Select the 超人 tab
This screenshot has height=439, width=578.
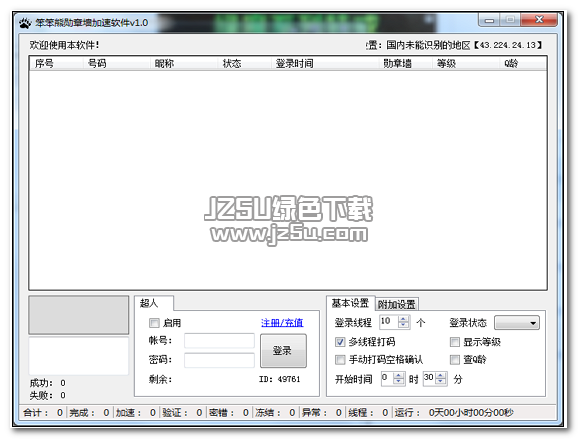pos(154,303)
